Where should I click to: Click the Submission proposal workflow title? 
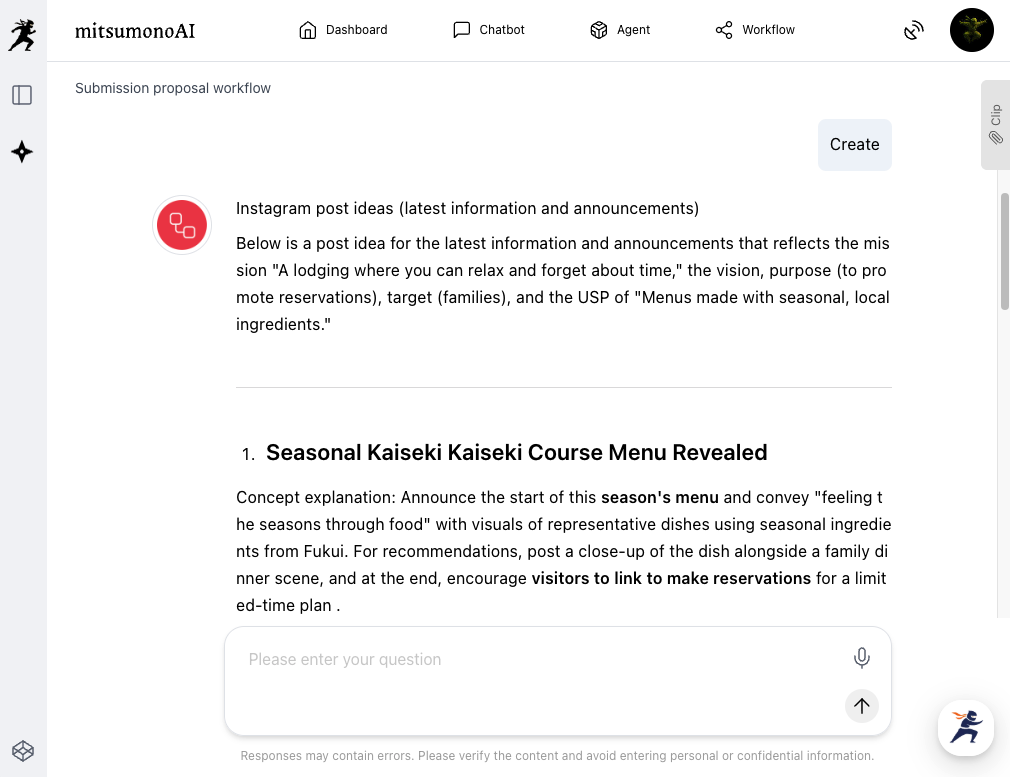(x=173, y=88)
